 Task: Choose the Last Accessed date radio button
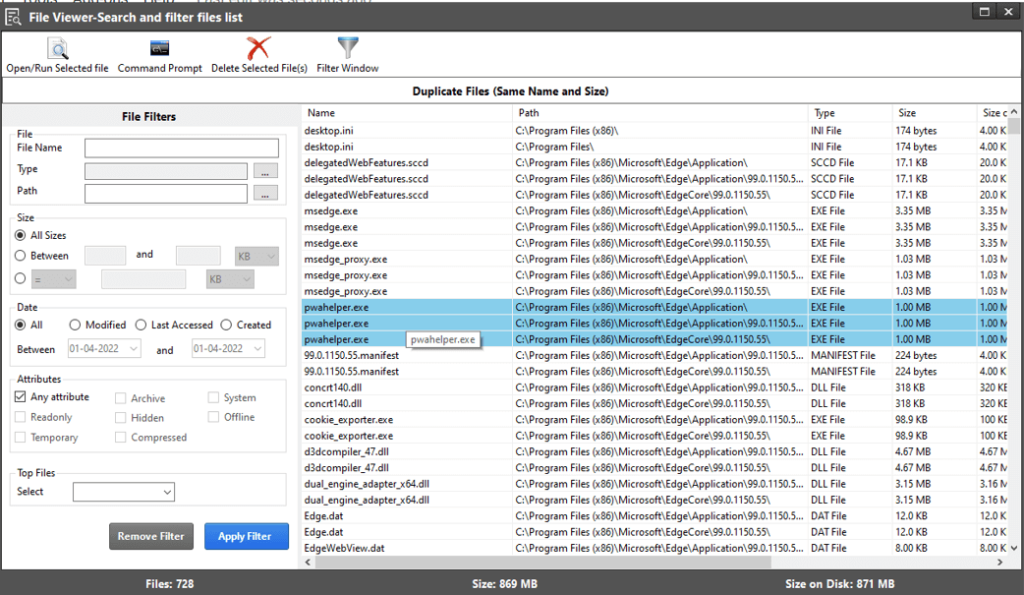pos(140,325)
